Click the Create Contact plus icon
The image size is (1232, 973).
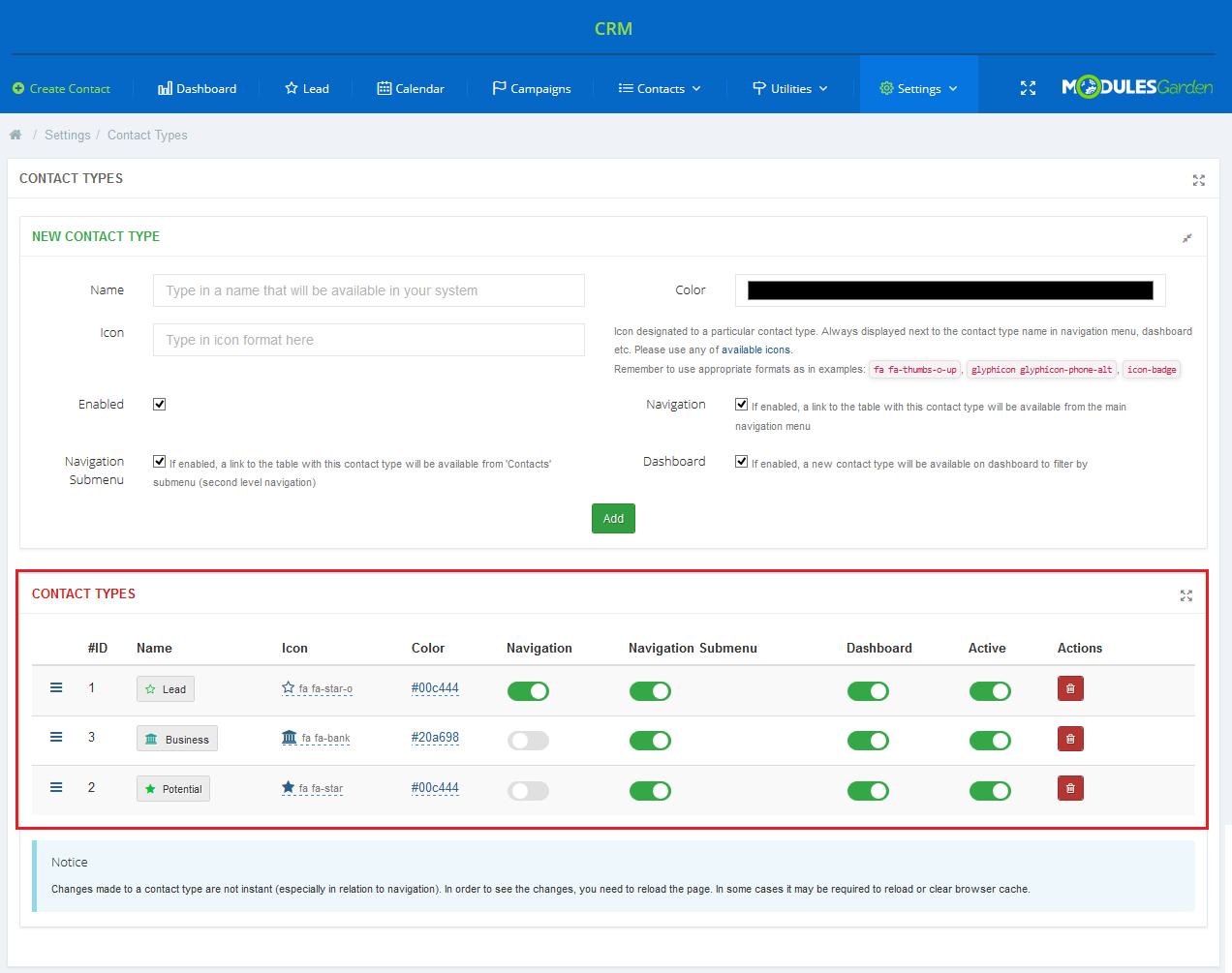click(x=18, y=88)
